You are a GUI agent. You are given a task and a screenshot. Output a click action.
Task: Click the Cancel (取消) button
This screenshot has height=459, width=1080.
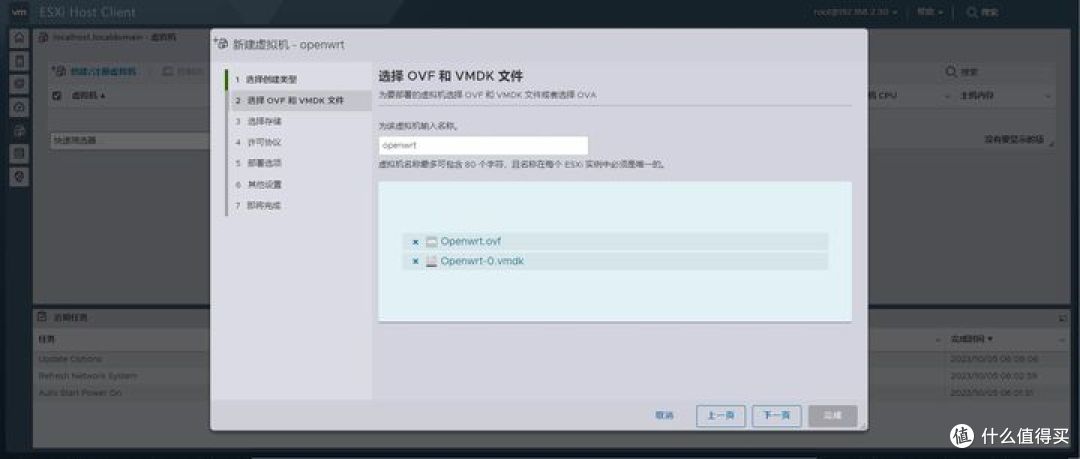pyautogui.click(x=665, y=416)
